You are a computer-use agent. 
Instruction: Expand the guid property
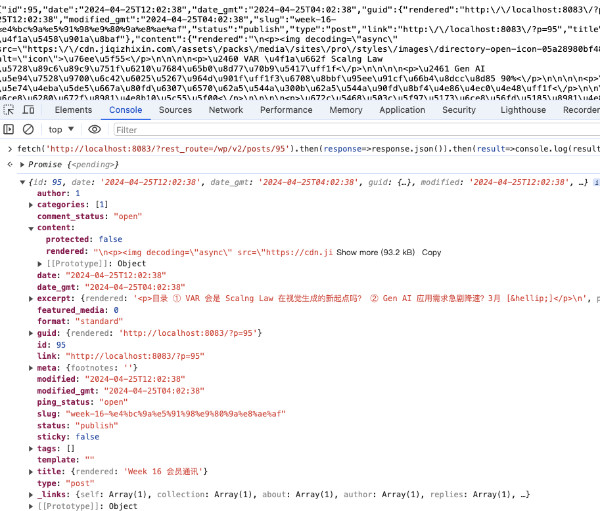coord(31,333)
